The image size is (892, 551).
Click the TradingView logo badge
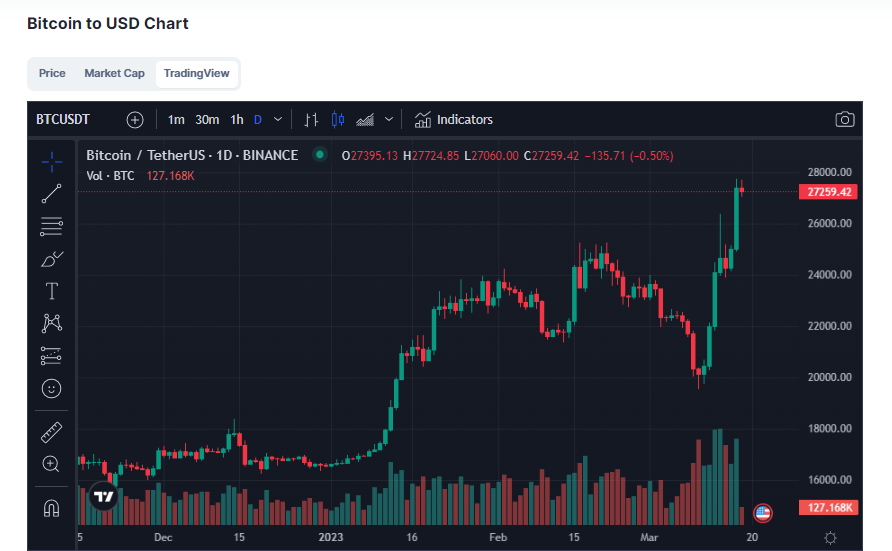[104, 496]
